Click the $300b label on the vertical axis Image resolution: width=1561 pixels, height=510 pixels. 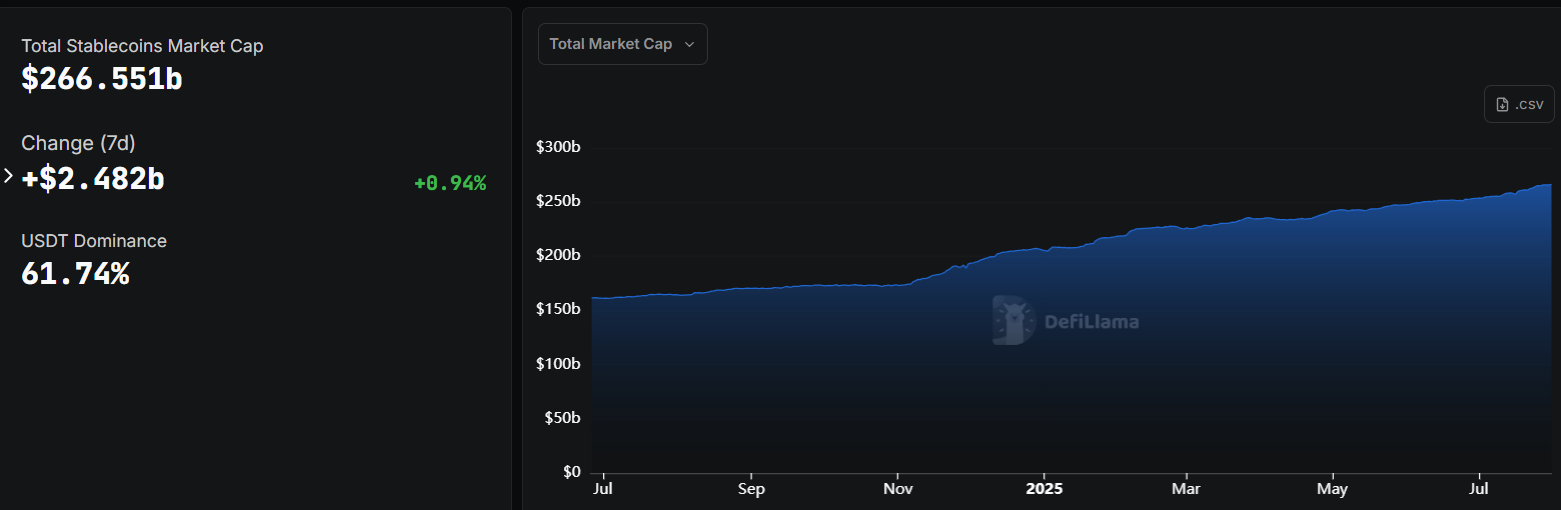point(558,147)
